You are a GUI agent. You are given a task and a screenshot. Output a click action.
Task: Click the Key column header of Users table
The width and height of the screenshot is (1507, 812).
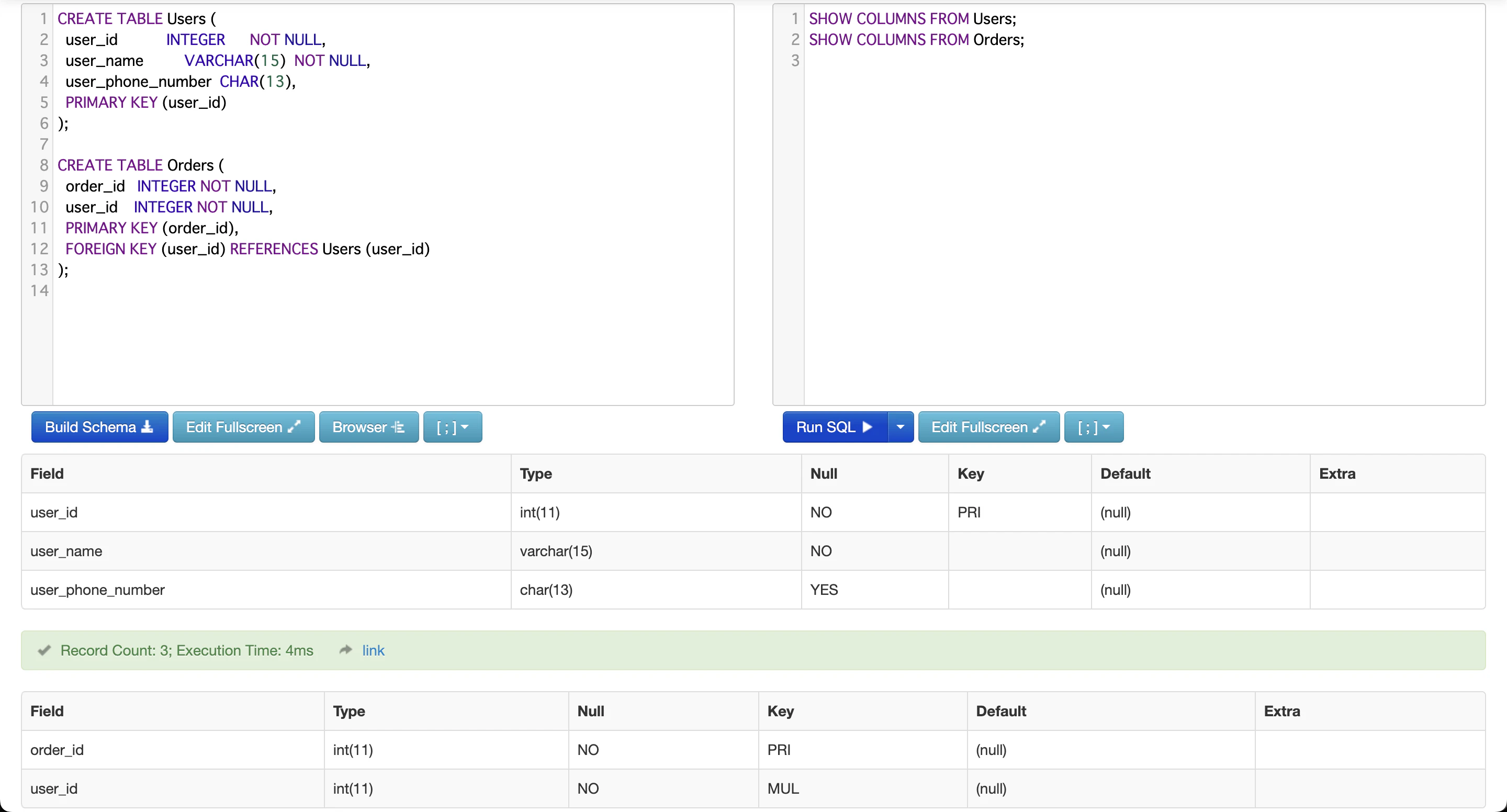coord(971,473)
